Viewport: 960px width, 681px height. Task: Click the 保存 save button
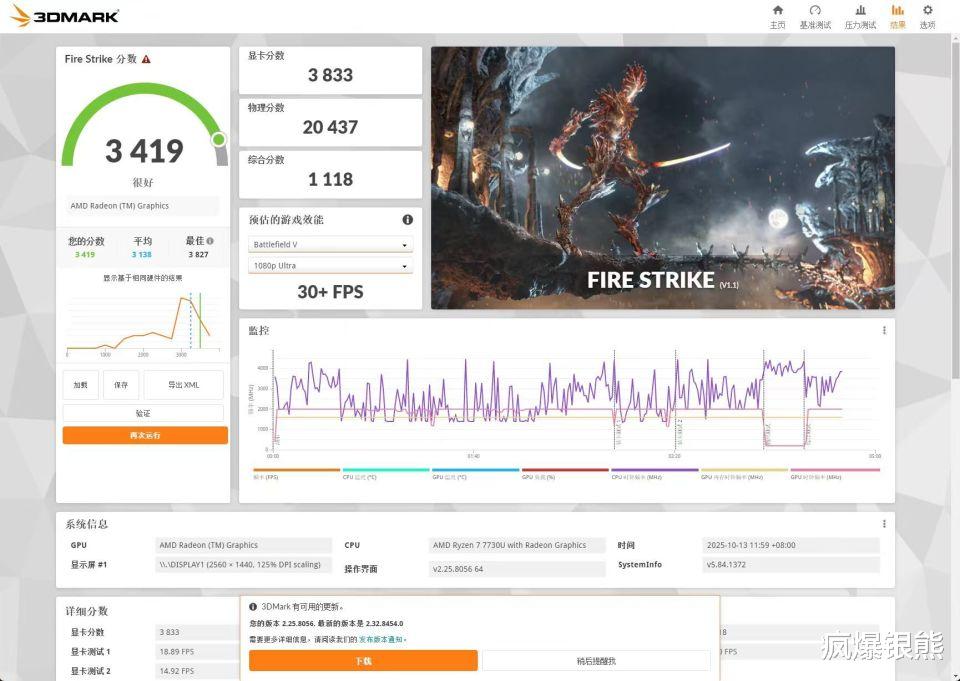tap(121, 385)
